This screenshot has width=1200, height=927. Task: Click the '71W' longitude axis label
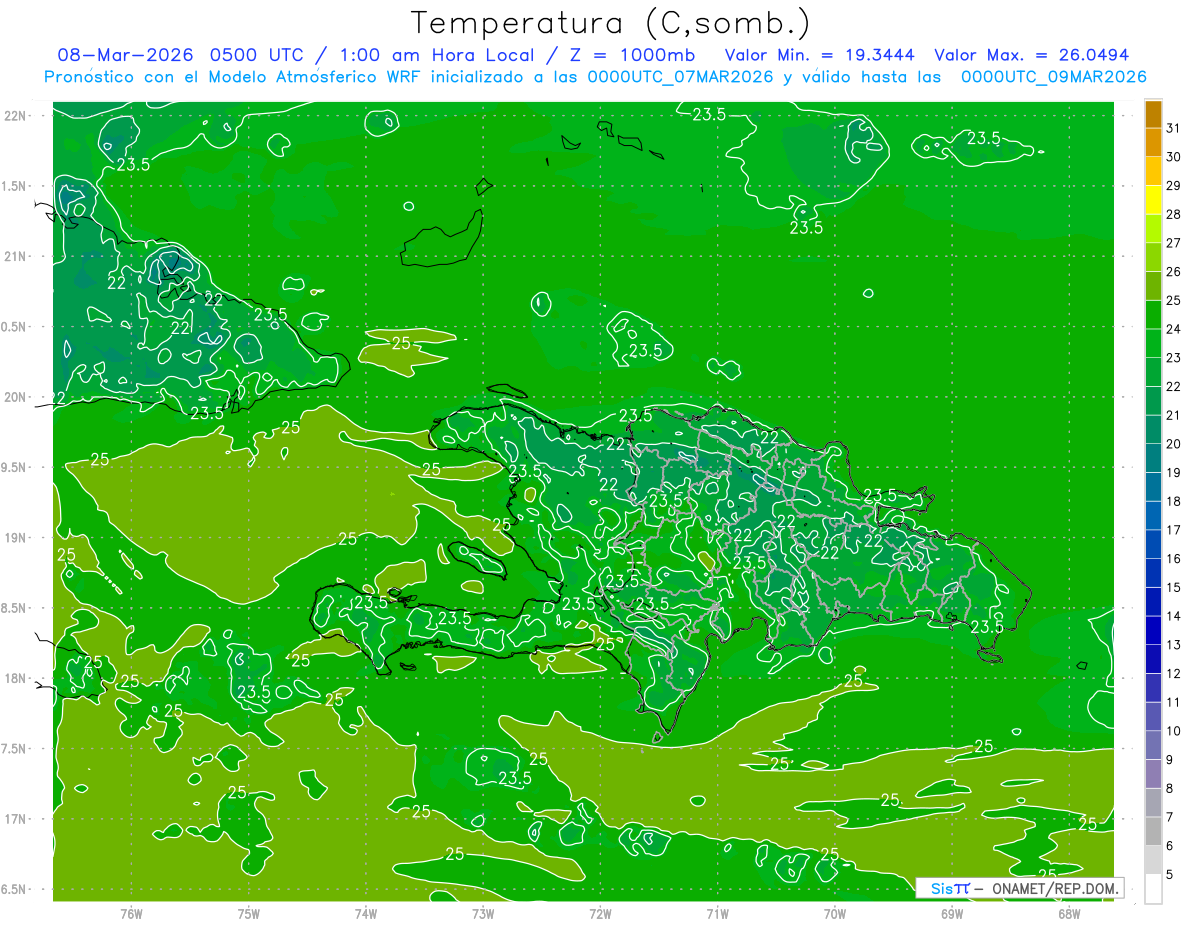point(717,914)
